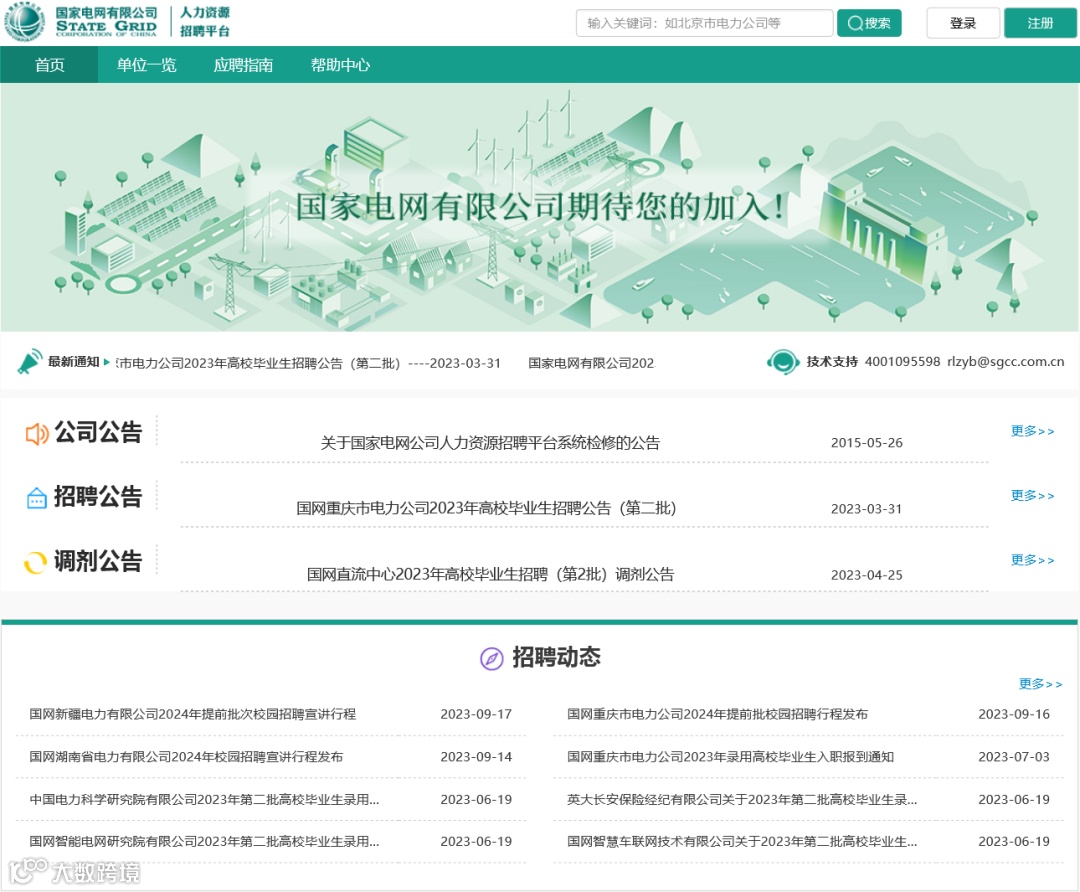Image resolution: width=1080 pixels, height=892 pixels.
Task: Open the 单位一览 menu item
Action: point(146,65)
